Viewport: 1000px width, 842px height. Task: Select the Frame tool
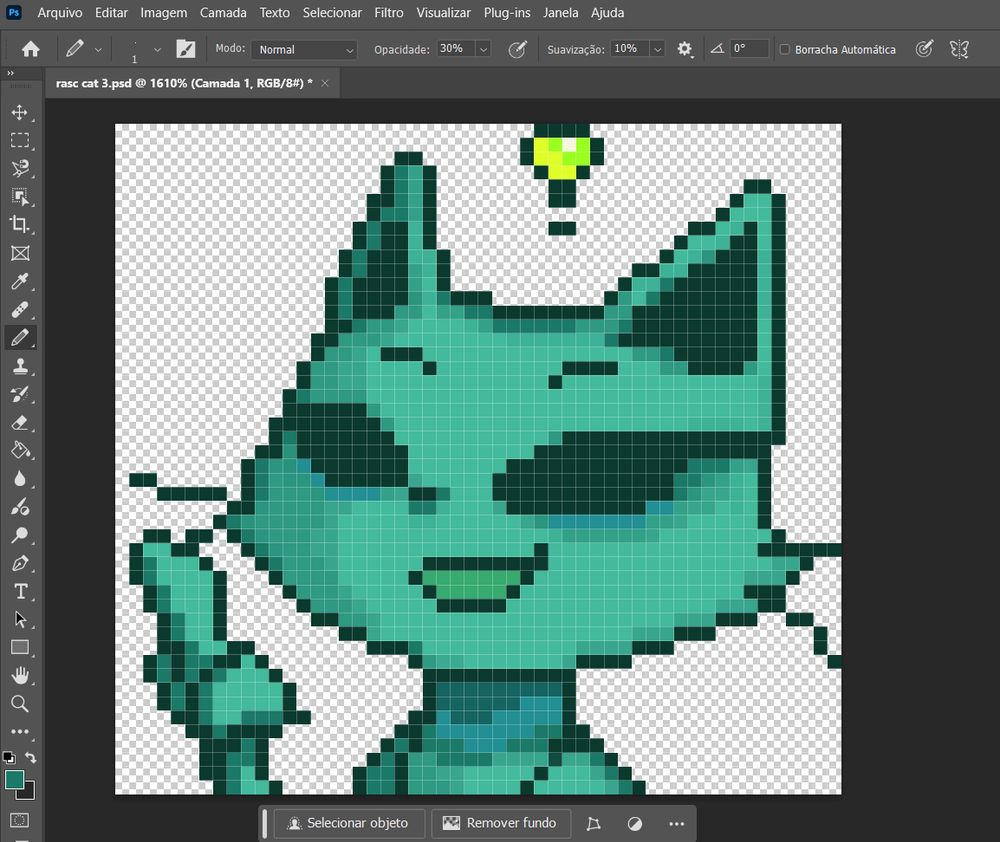(20, 253)
